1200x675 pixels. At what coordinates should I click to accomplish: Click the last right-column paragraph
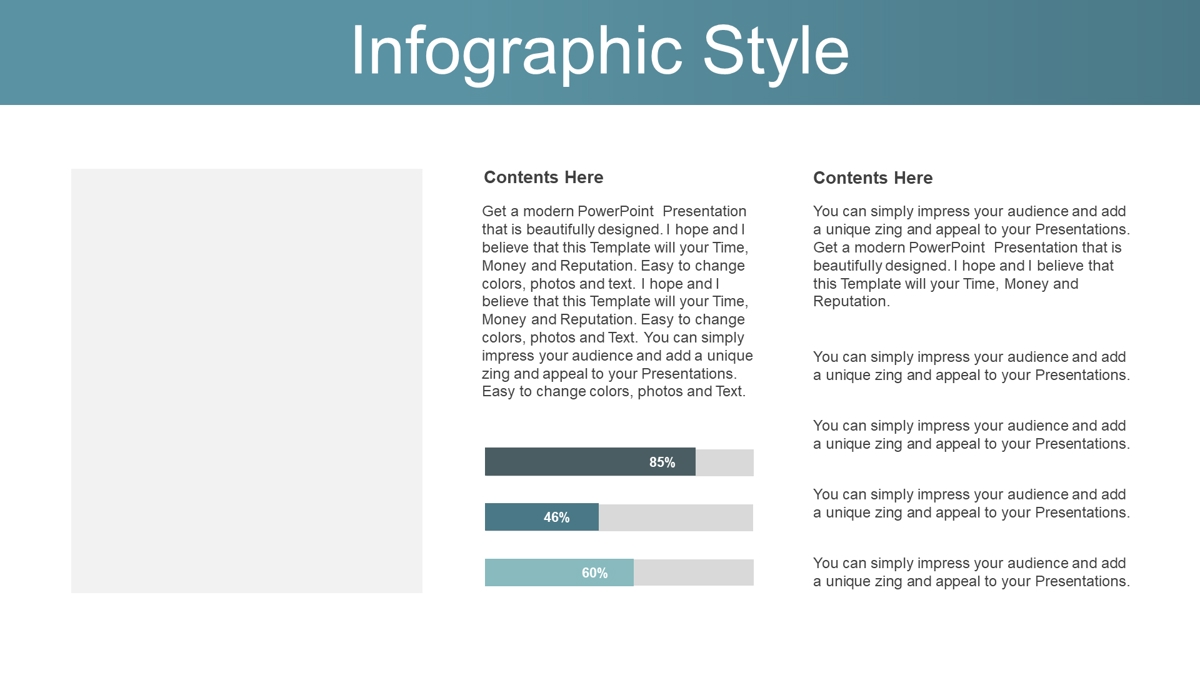(x=971, y=572)
